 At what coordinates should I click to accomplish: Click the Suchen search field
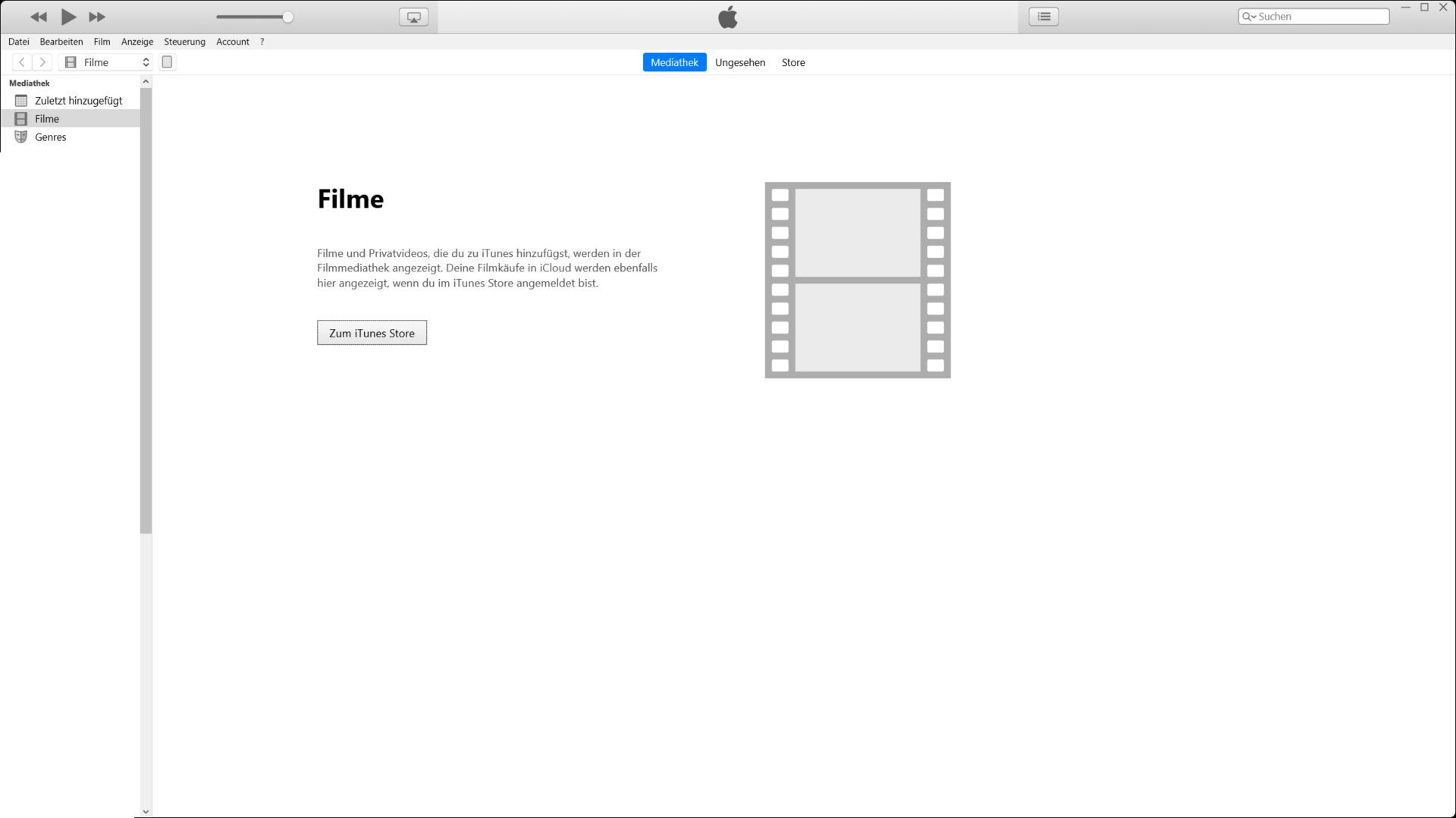pyautogui.click(x=1314, y=17)
